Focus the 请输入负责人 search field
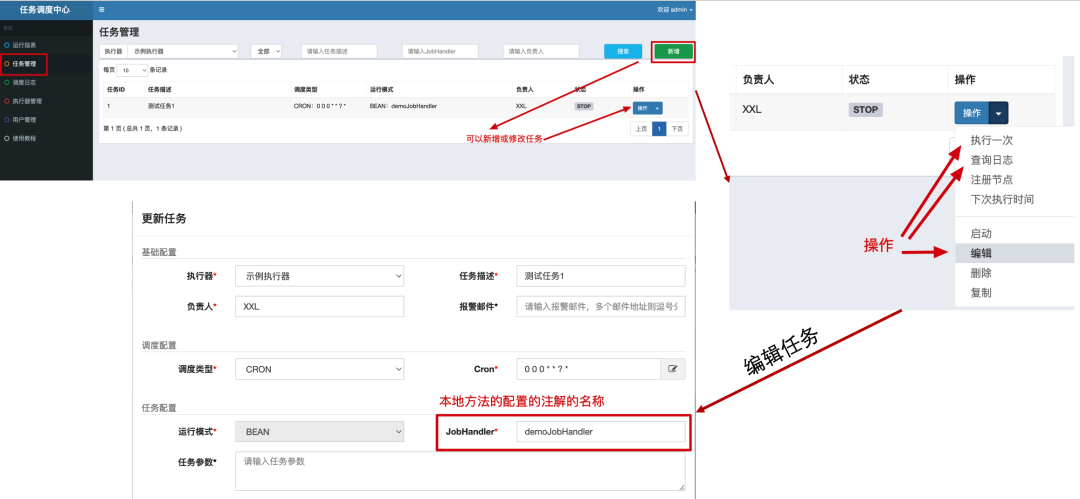Viewport: 1080px width, 499px height. click(541, 51)
